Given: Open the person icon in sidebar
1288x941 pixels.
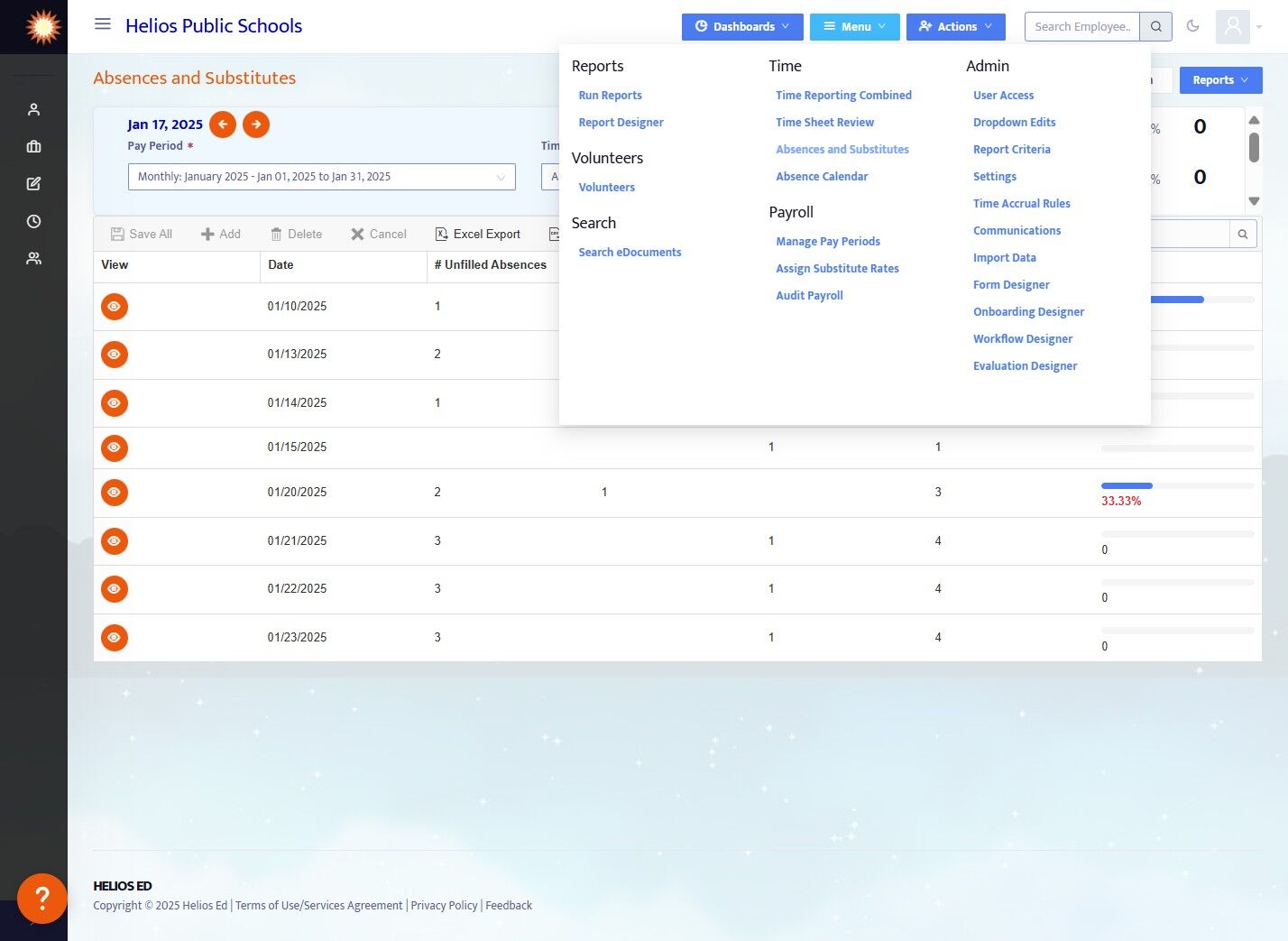Looking at the screenshot, I should 34,109.
